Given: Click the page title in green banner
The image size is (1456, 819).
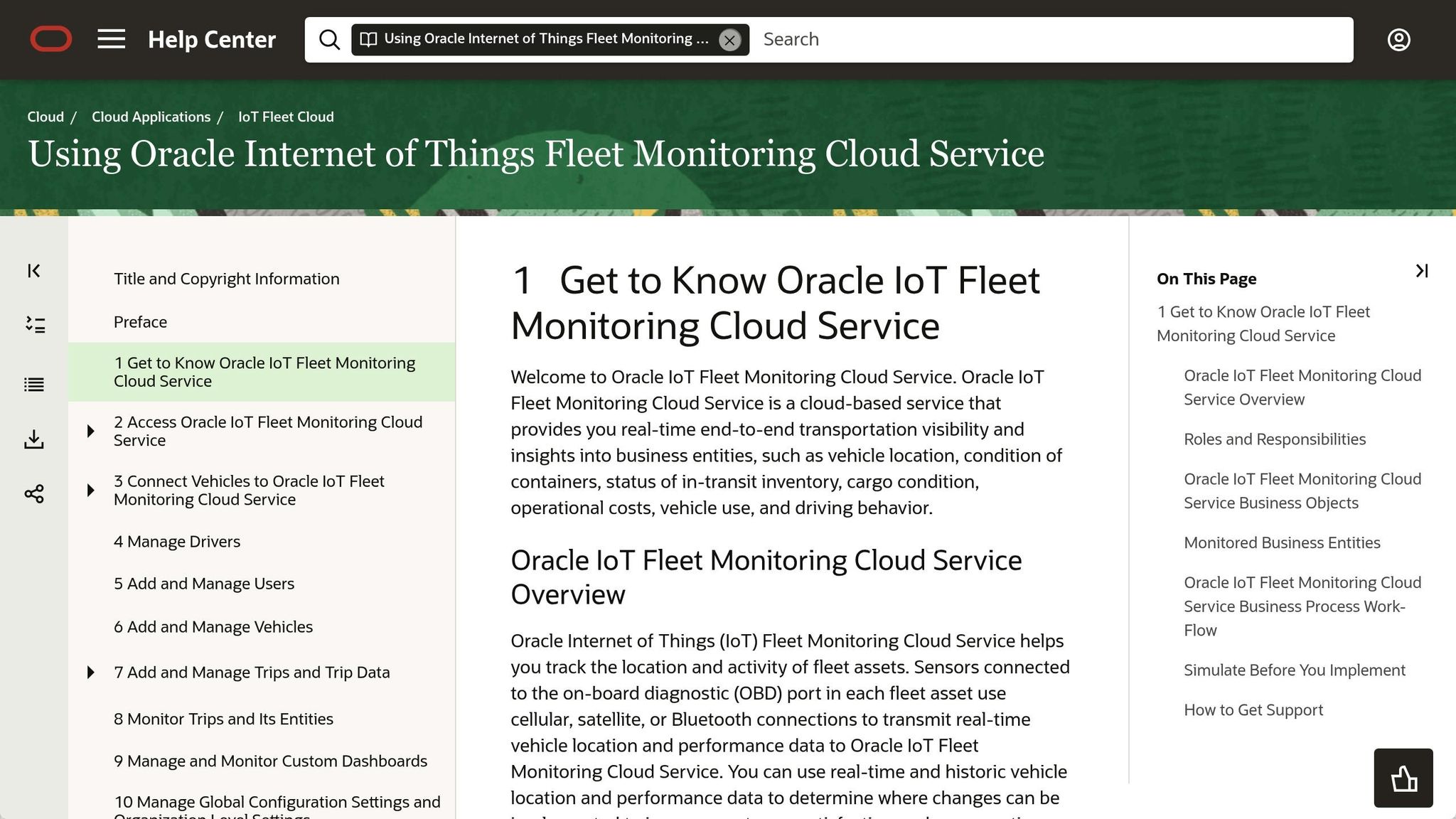Looking at the screenshot, I should 536,154.
